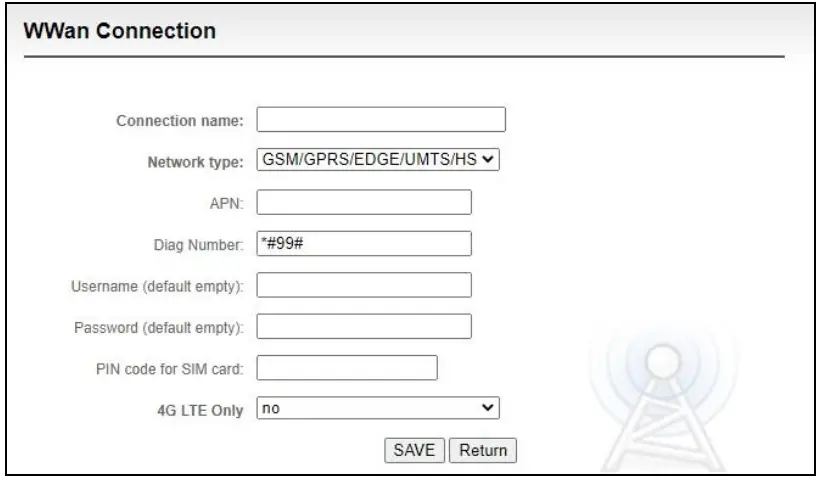Image resolution: width=824 pixels, height=483 pixels.
Task: Click the Return button
Action: click(x=483, y=451)
